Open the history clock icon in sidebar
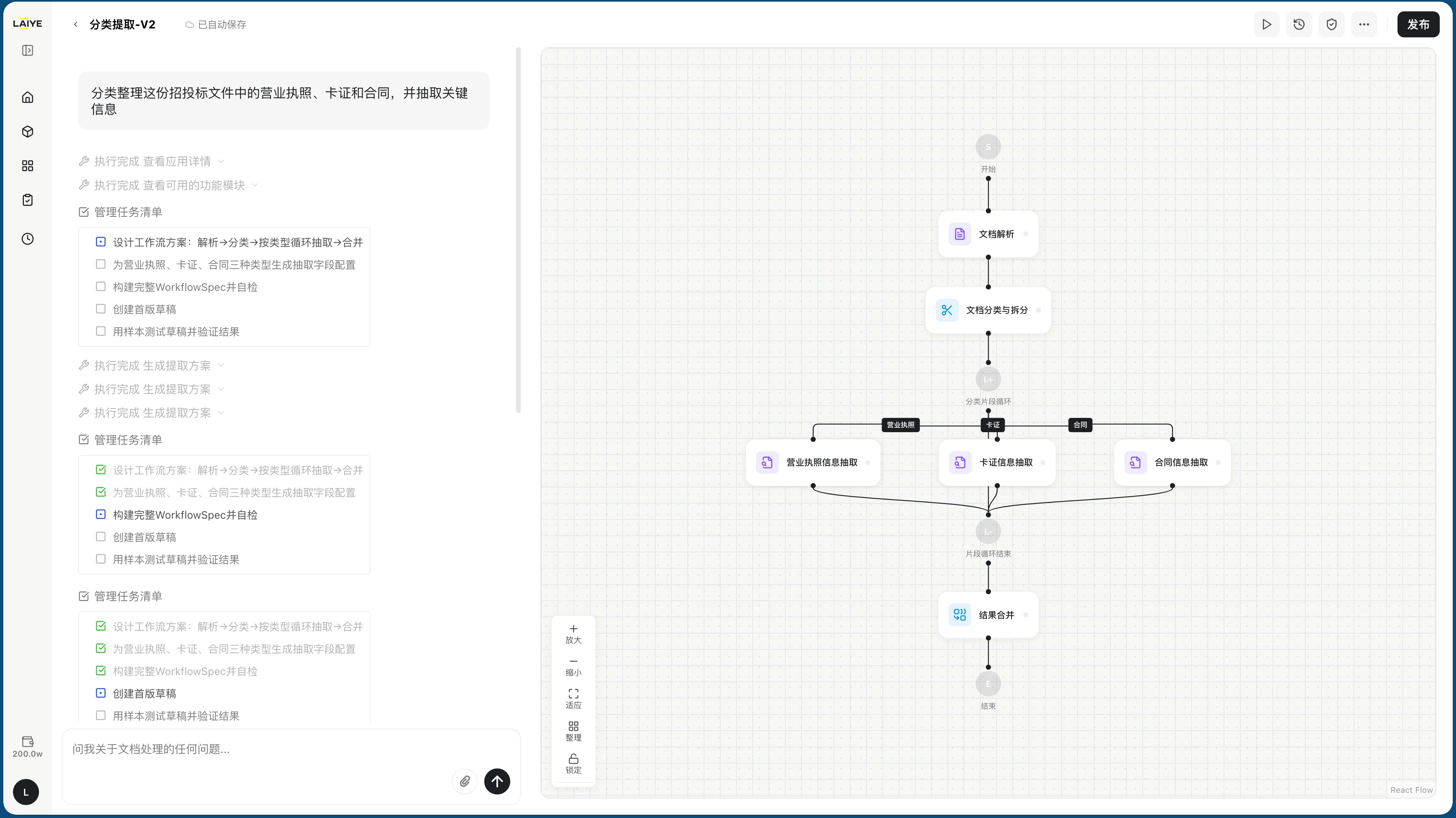The image size is (1456, 818). [x=27, y=239]
